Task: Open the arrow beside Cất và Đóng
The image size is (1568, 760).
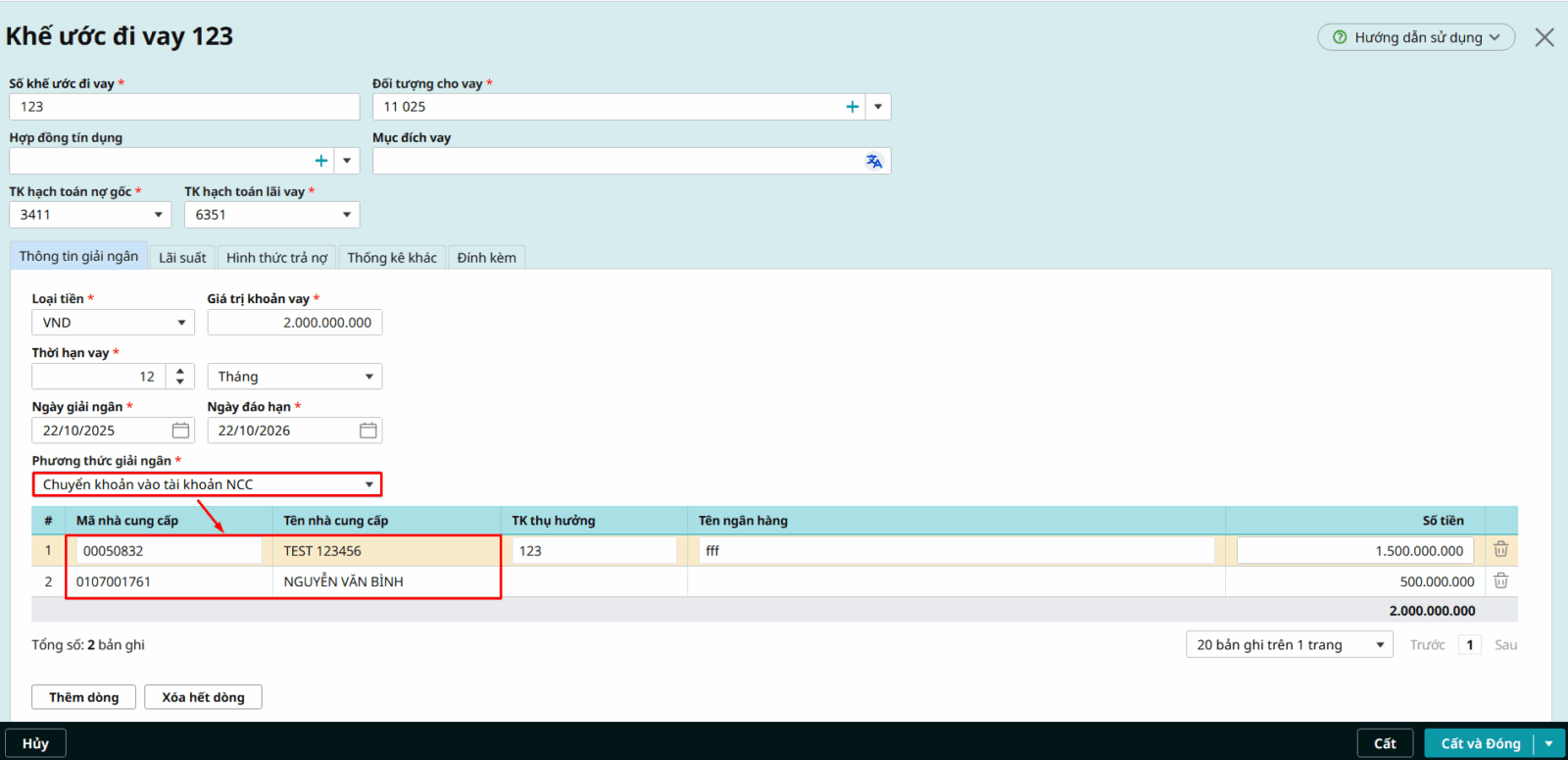Action: coord(1549,743)
